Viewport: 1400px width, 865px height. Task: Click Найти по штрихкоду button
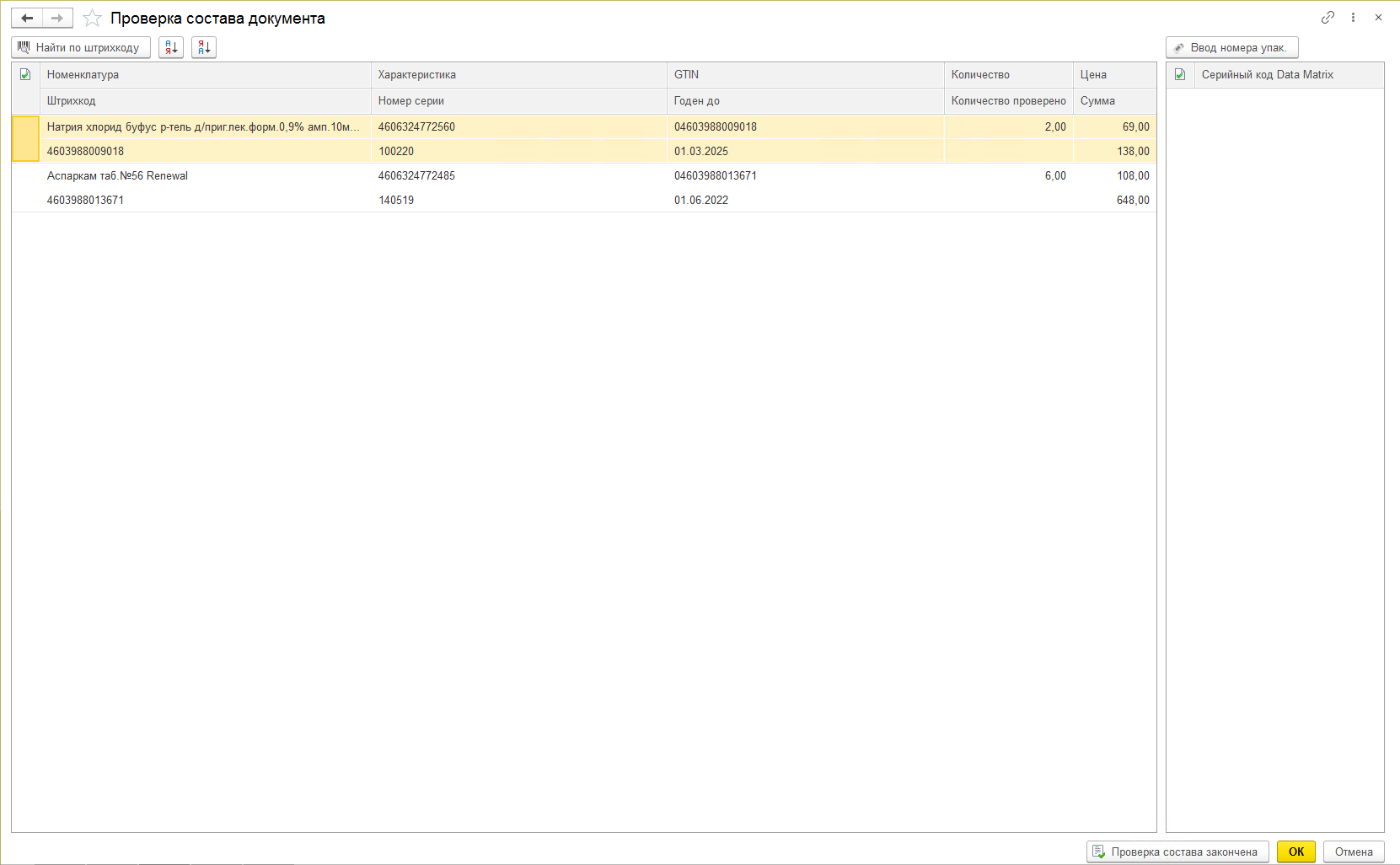(x=81, y=48)
